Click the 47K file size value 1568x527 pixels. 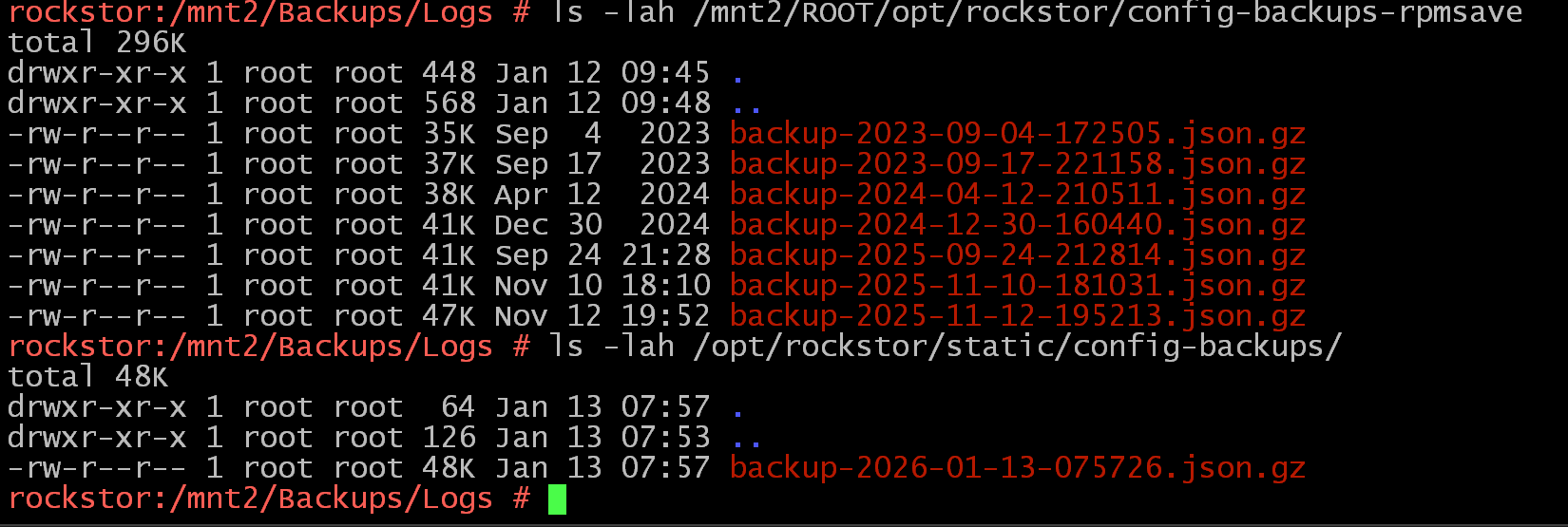click(449, 316)
